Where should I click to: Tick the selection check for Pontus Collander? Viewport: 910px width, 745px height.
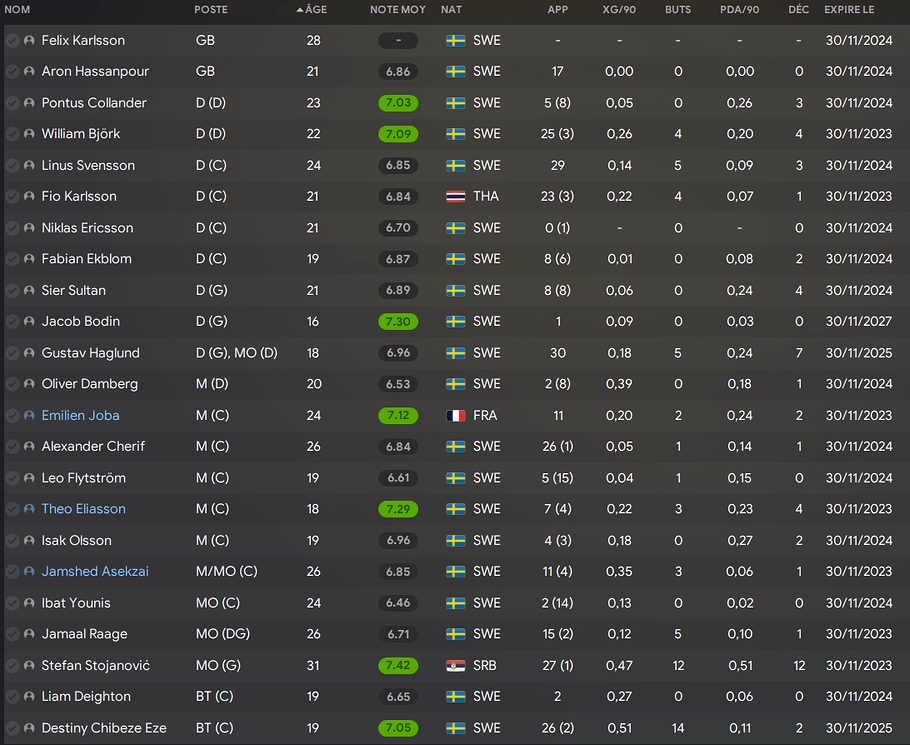coord(12,103)
